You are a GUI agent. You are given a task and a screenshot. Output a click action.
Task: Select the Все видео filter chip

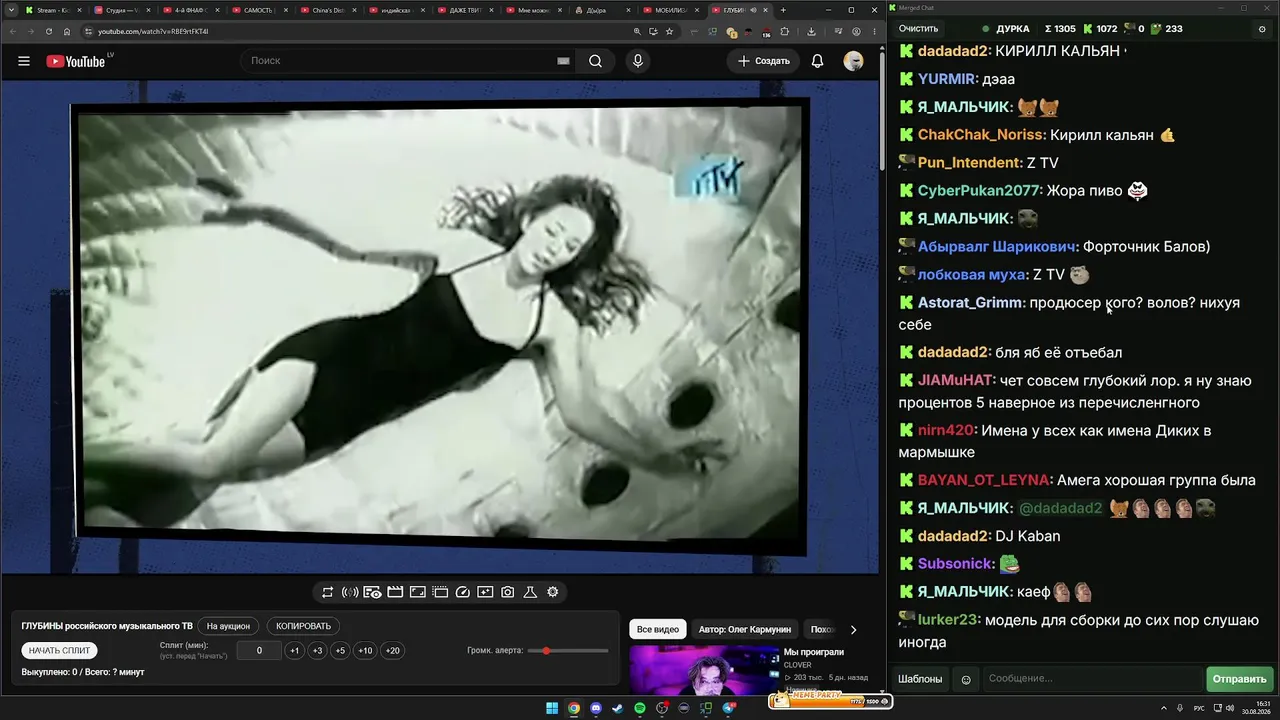click(x=658, y=630)
